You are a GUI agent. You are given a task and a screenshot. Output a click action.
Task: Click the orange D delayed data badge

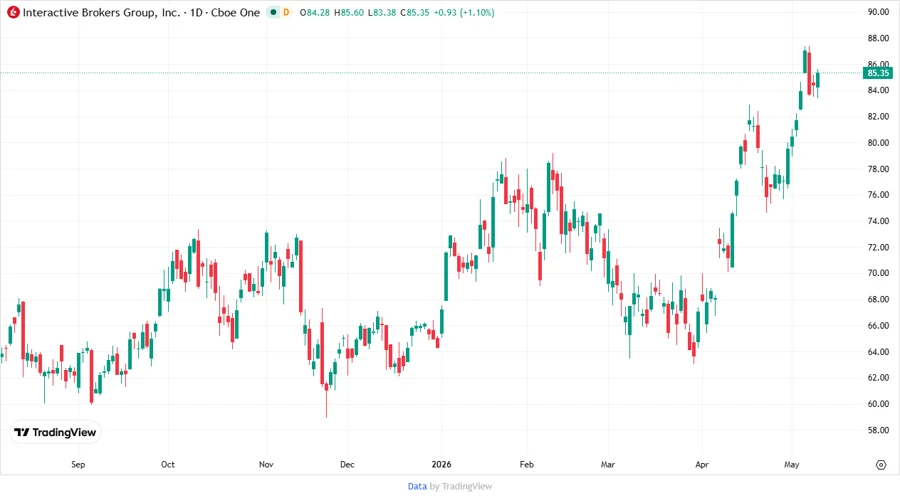click(286, 13)
